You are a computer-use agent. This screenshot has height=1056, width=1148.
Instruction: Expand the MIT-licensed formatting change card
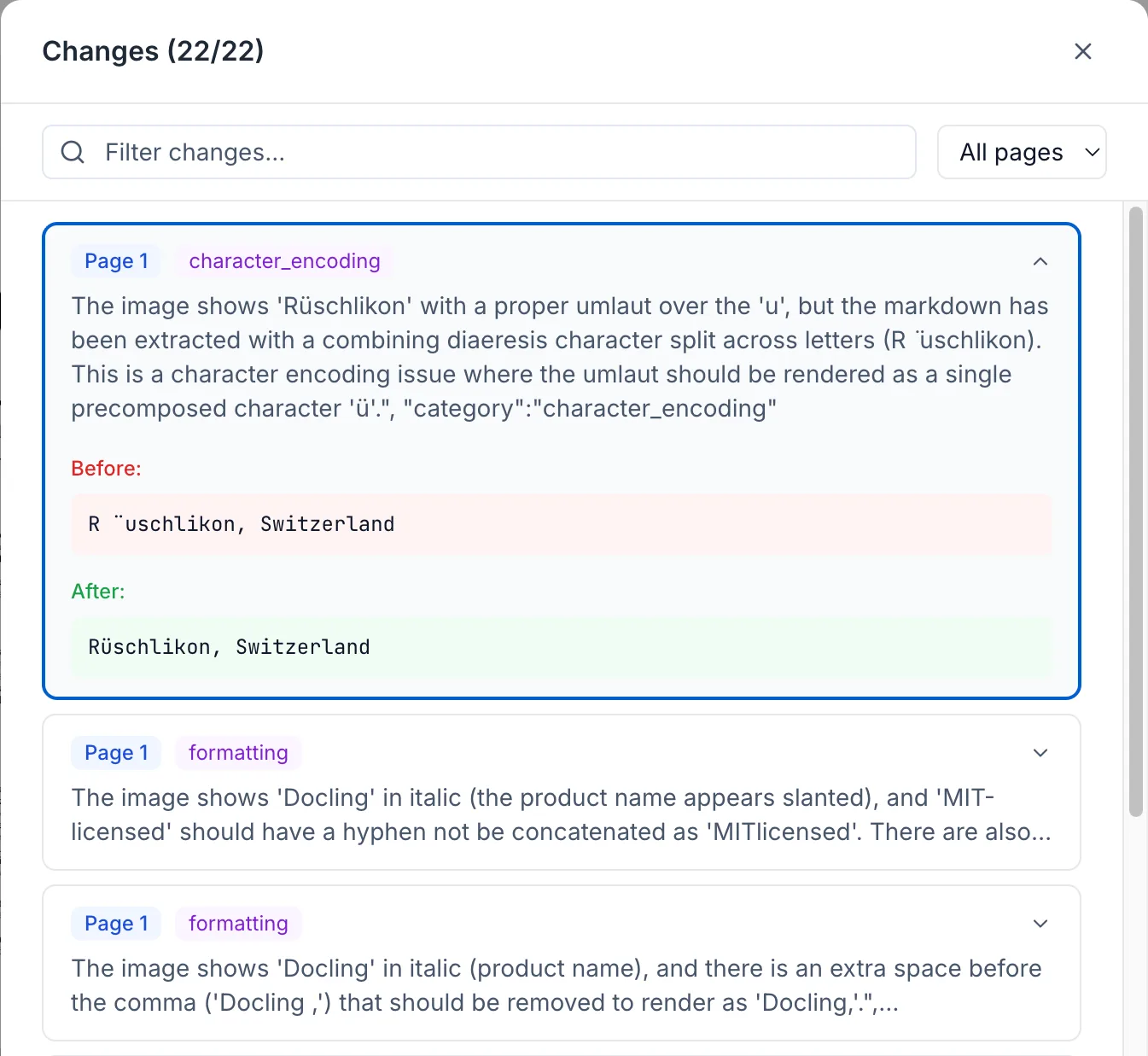(x=1040, y=753)
